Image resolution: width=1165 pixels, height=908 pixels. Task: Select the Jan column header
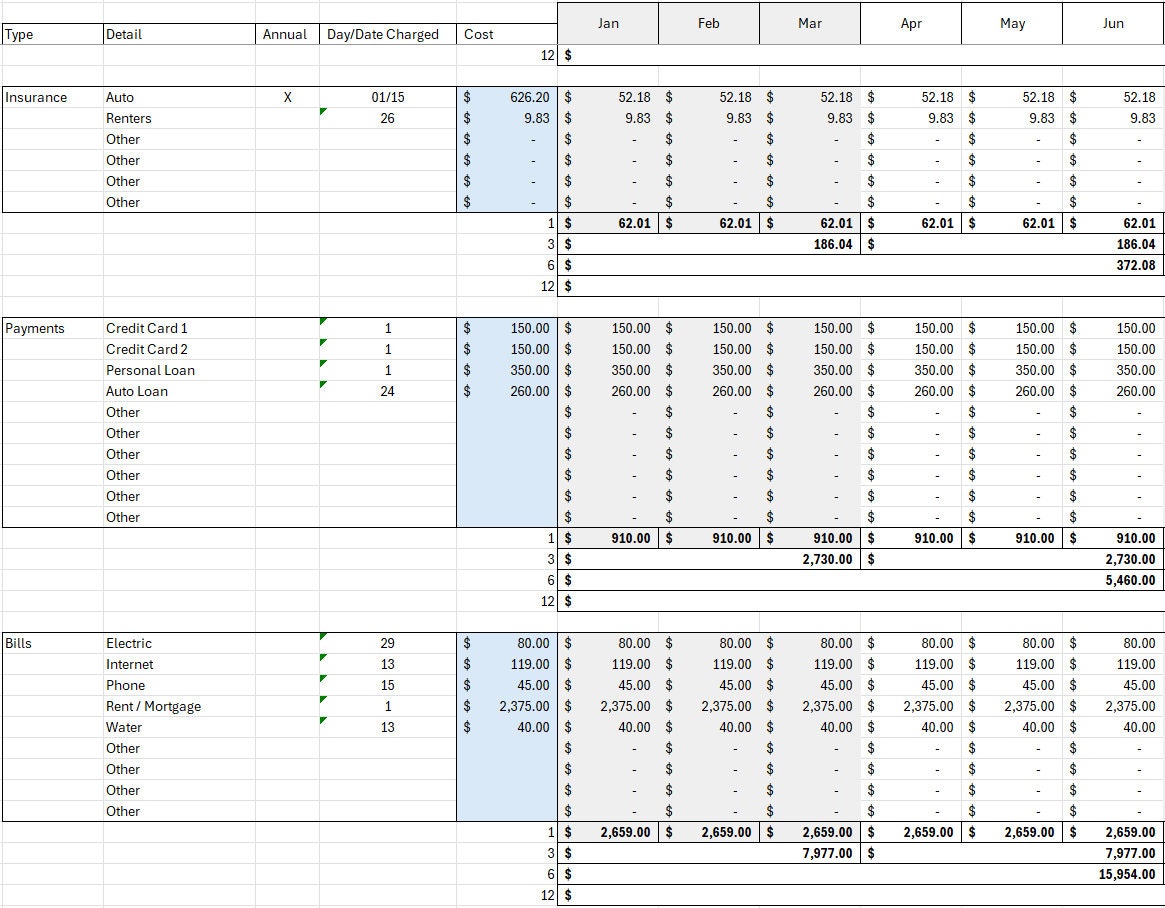pyautogui.click(x=608, y=23)
